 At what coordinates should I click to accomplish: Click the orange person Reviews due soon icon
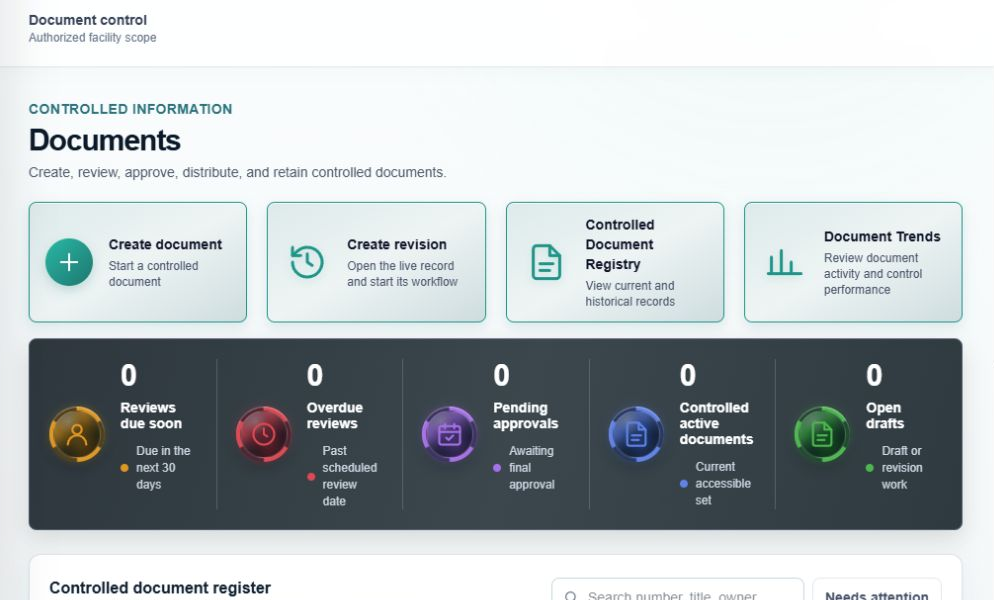[x=77, y=434]
